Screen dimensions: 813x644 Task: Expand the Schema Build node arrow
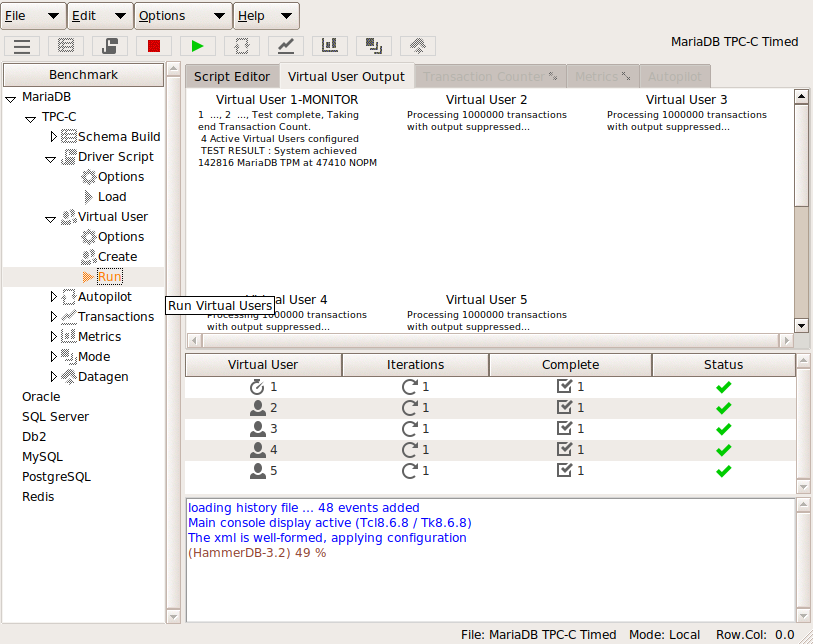click(x=53, y=136)
